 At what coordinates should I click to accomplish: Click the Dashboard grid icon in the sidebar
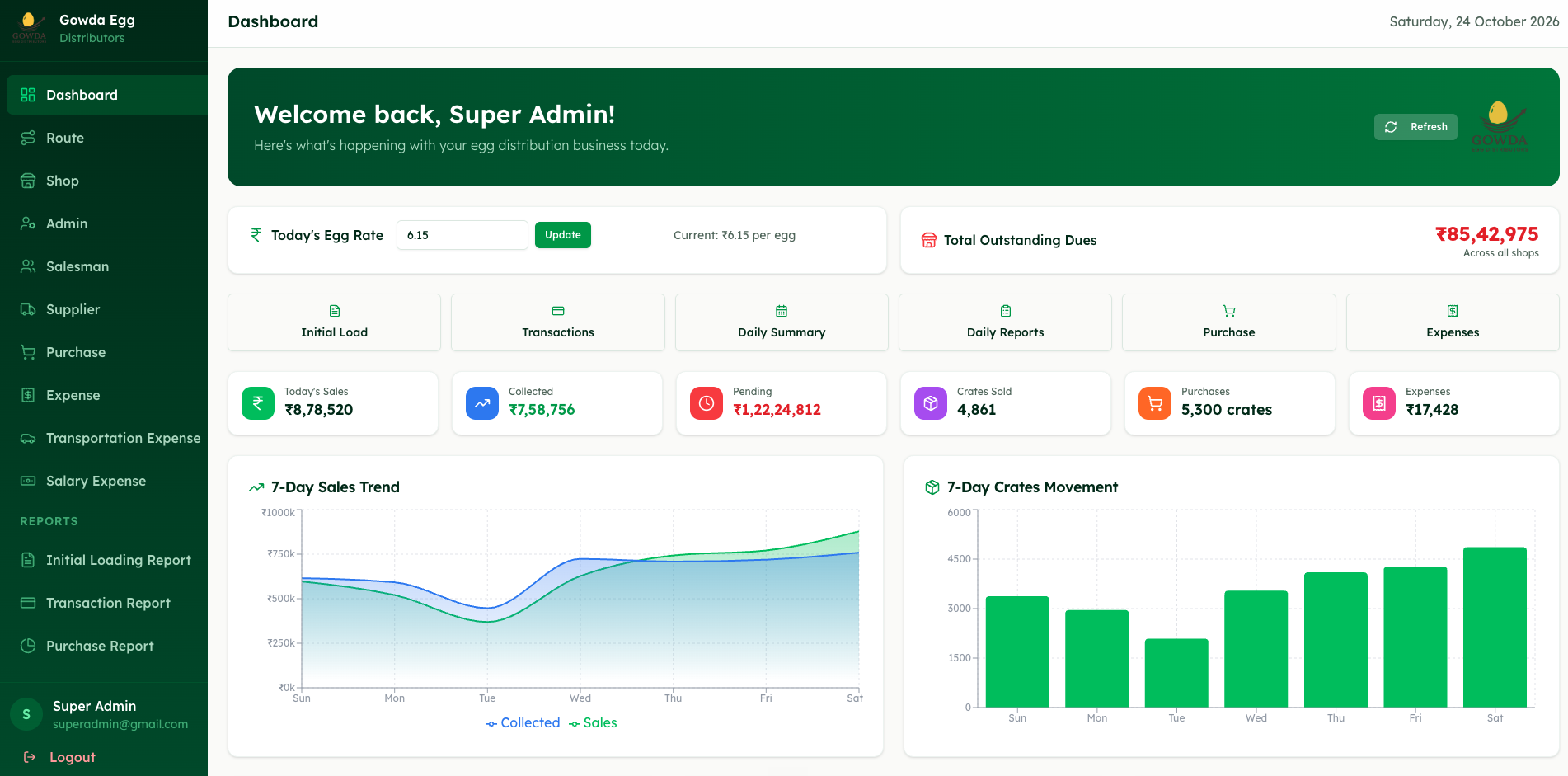coord(28,95)
